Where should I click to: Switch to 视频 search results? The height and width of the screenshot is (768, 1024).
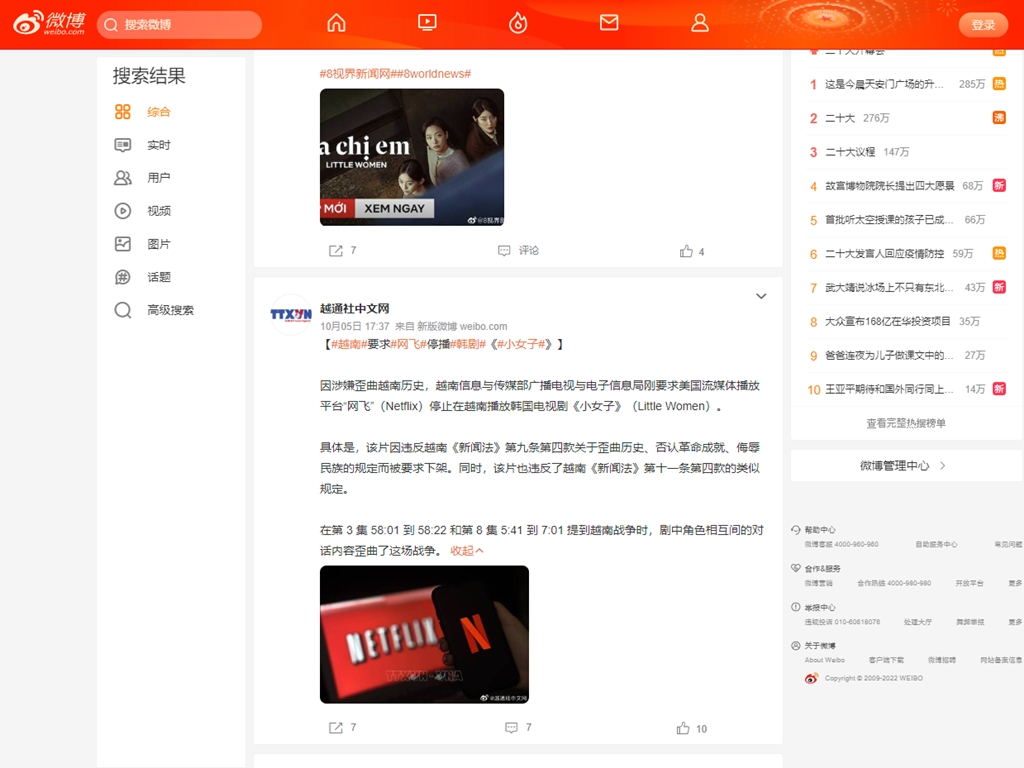[158, 211]
